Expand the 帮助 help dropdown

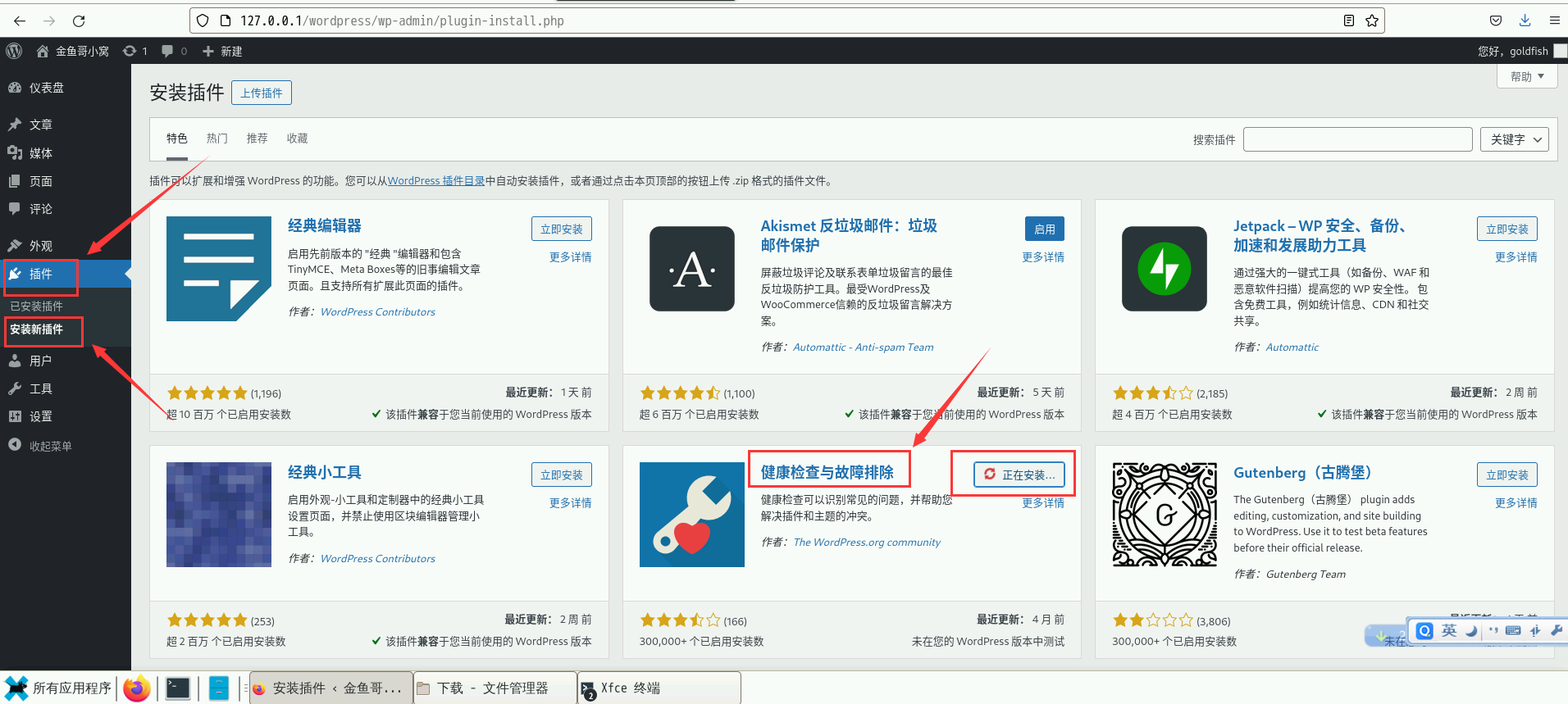pyautogui.click(x=1527, y=76)
